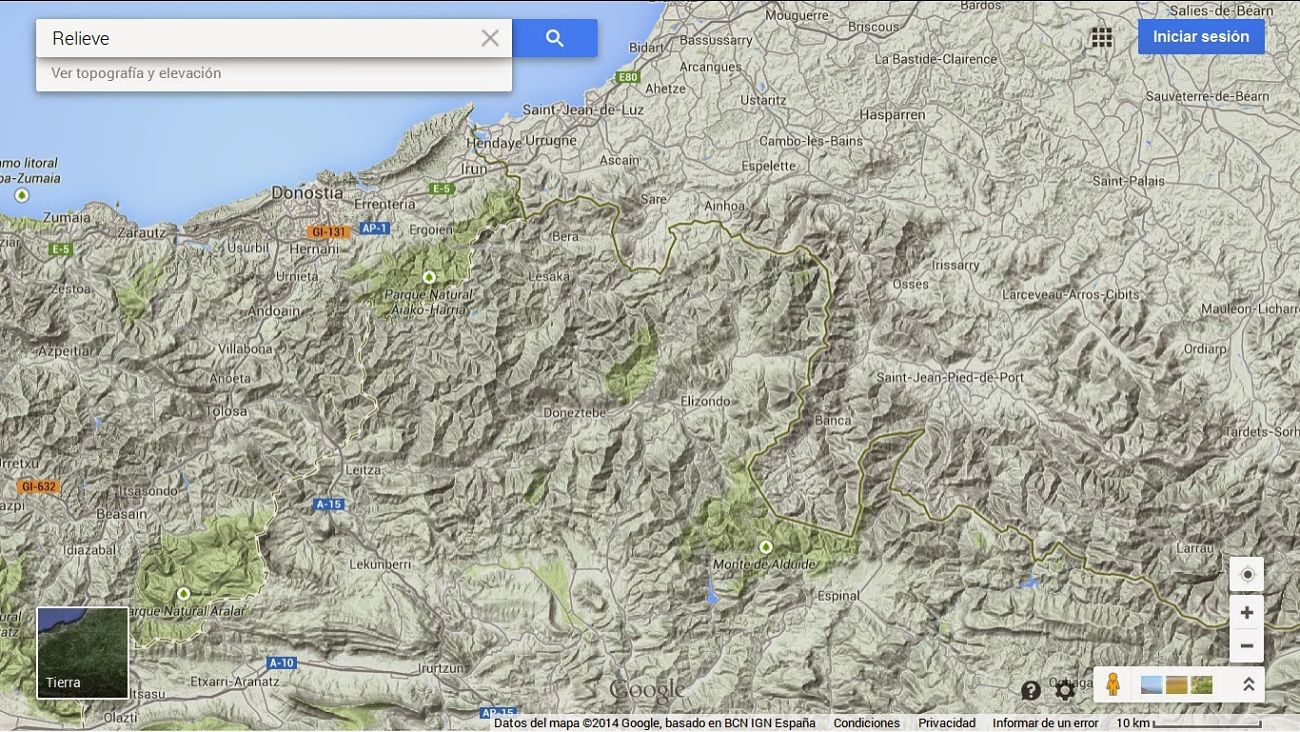Click the GI-131 road shield
Image resolution: width=1300 pixels, height=732 pixels.
(x=328, y=232)
